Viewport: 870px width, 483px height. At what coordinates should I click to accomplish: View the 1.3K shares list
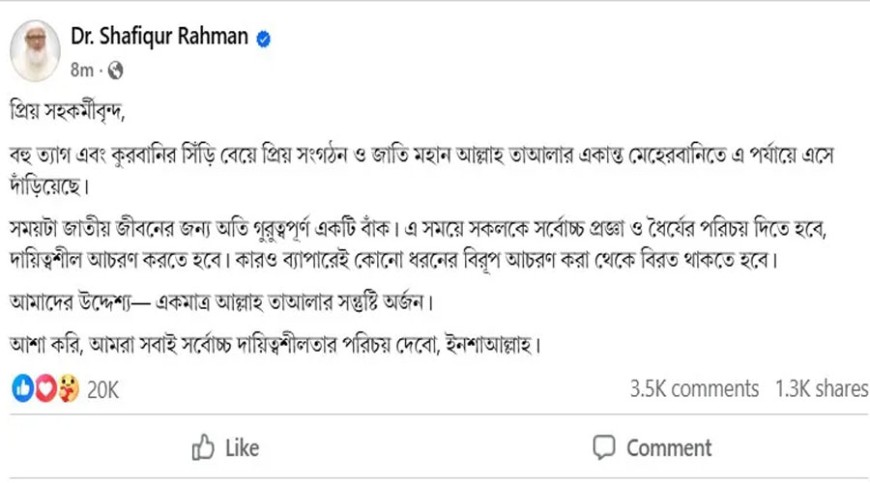[821, 388]
